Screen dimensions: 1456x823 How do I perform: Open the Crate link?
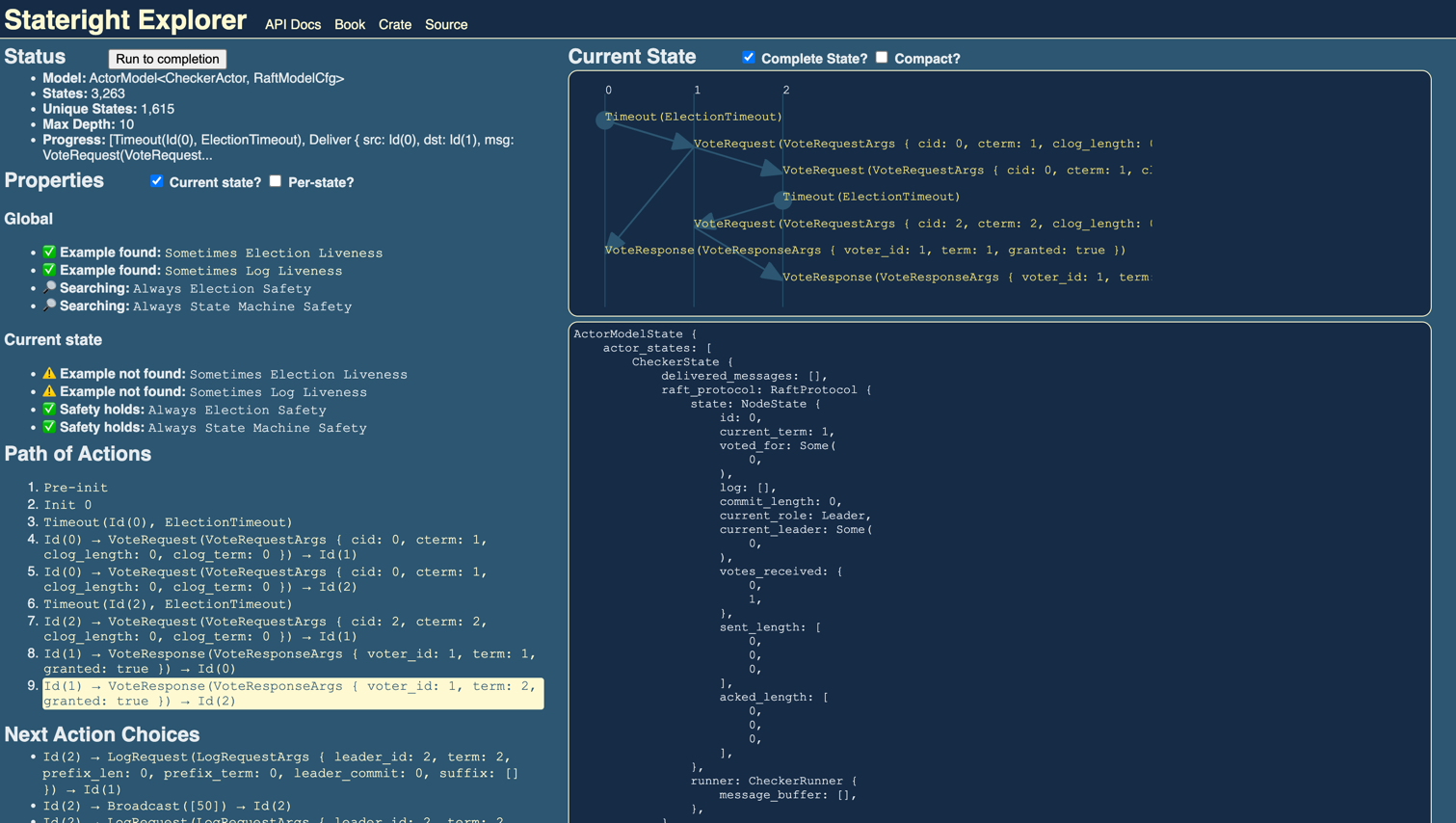394,25
